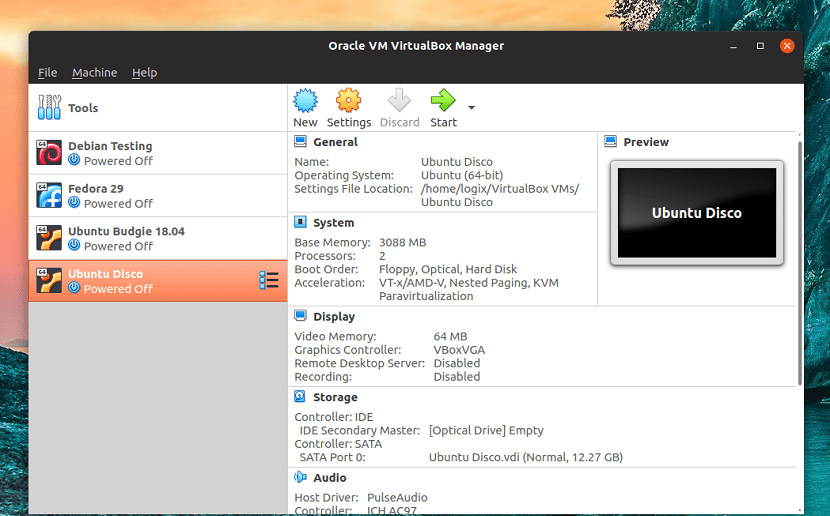
Task: Click the Fedora 29 OS icon
Action: click(49, 195)
